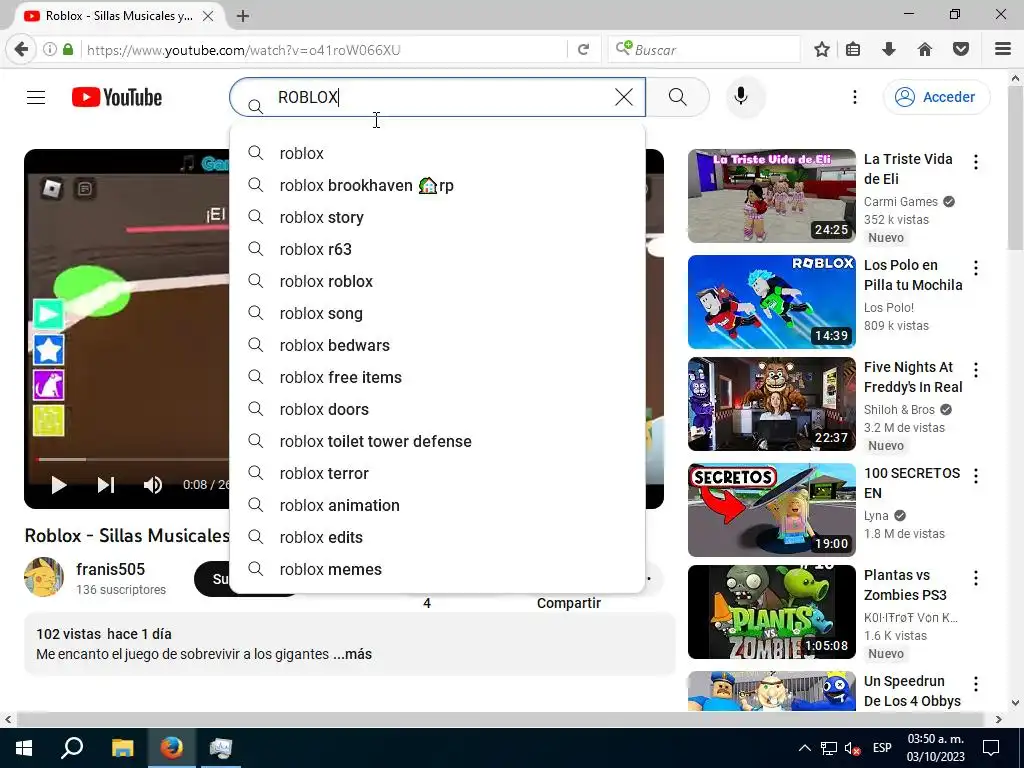Image resolution: width=1024 pixels, height=768 pixels.
Task: Seek on the video progress bar
Action: [x=133, y=460]
